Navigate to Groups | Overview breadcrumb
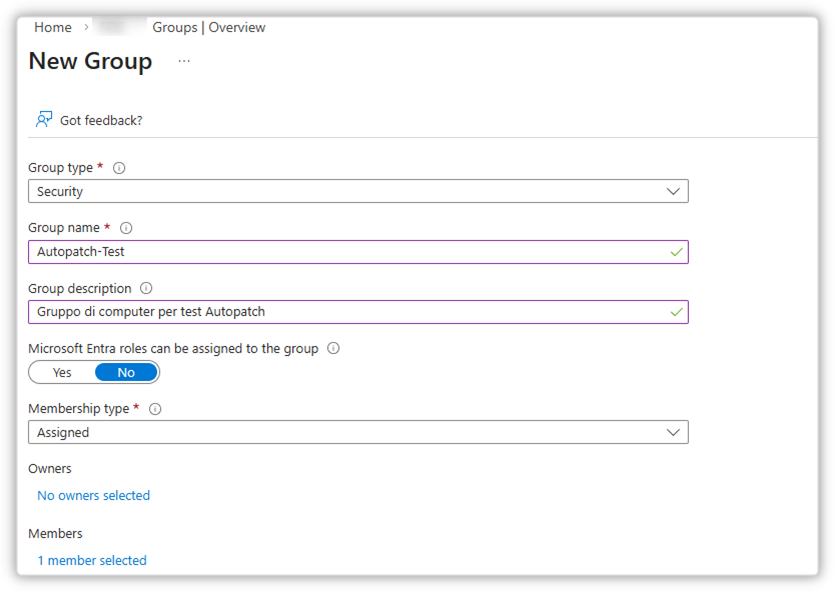835x592 pixels. click(x=209, y=28)
